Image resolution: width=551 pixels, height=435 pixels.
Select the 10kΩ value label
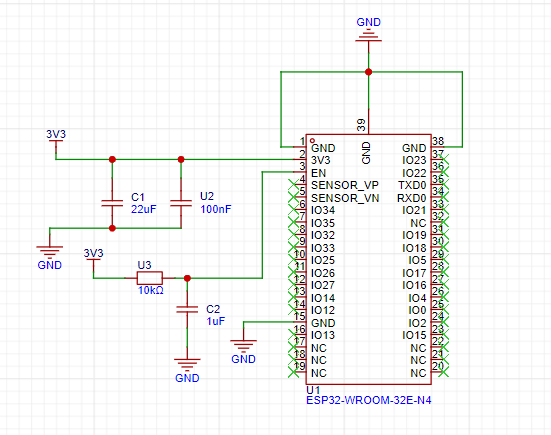click(x=151, y=291)
